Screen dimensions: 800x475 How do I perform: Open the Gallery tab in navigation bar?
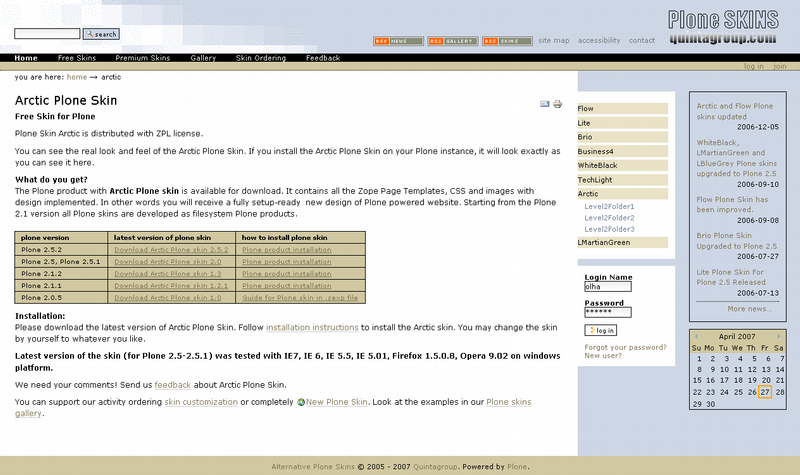[x=203, y=58]
